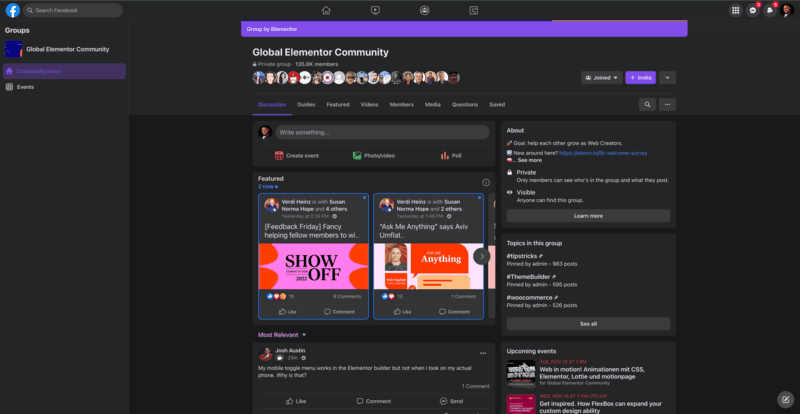Comment on the Ask Me Anything featured post

point(454,311)
